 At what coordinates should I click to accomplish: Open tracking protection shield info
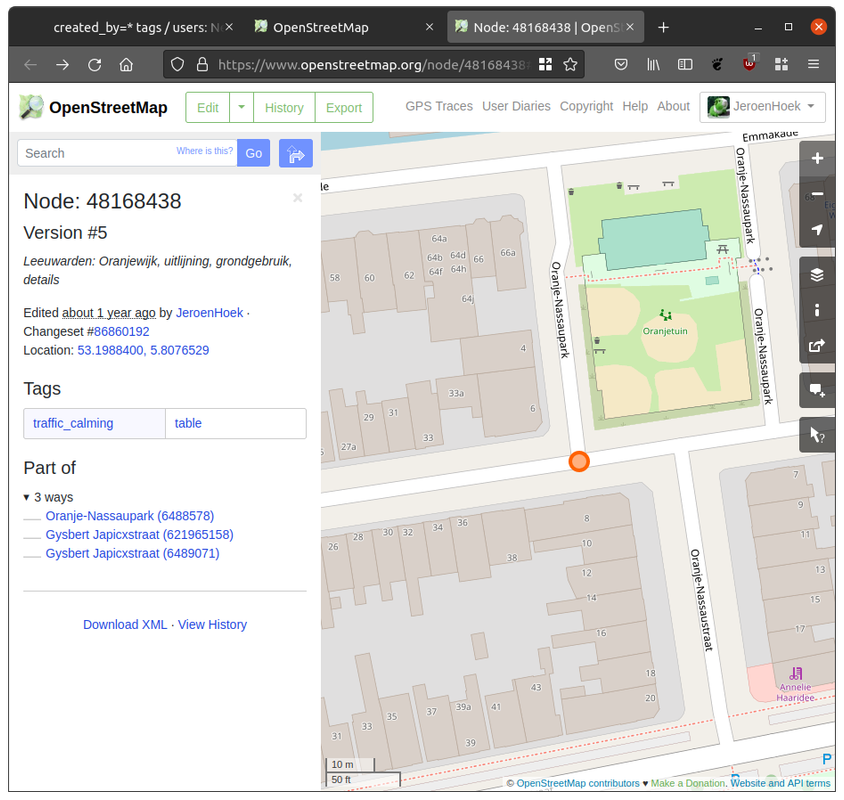tap(177, 65)
